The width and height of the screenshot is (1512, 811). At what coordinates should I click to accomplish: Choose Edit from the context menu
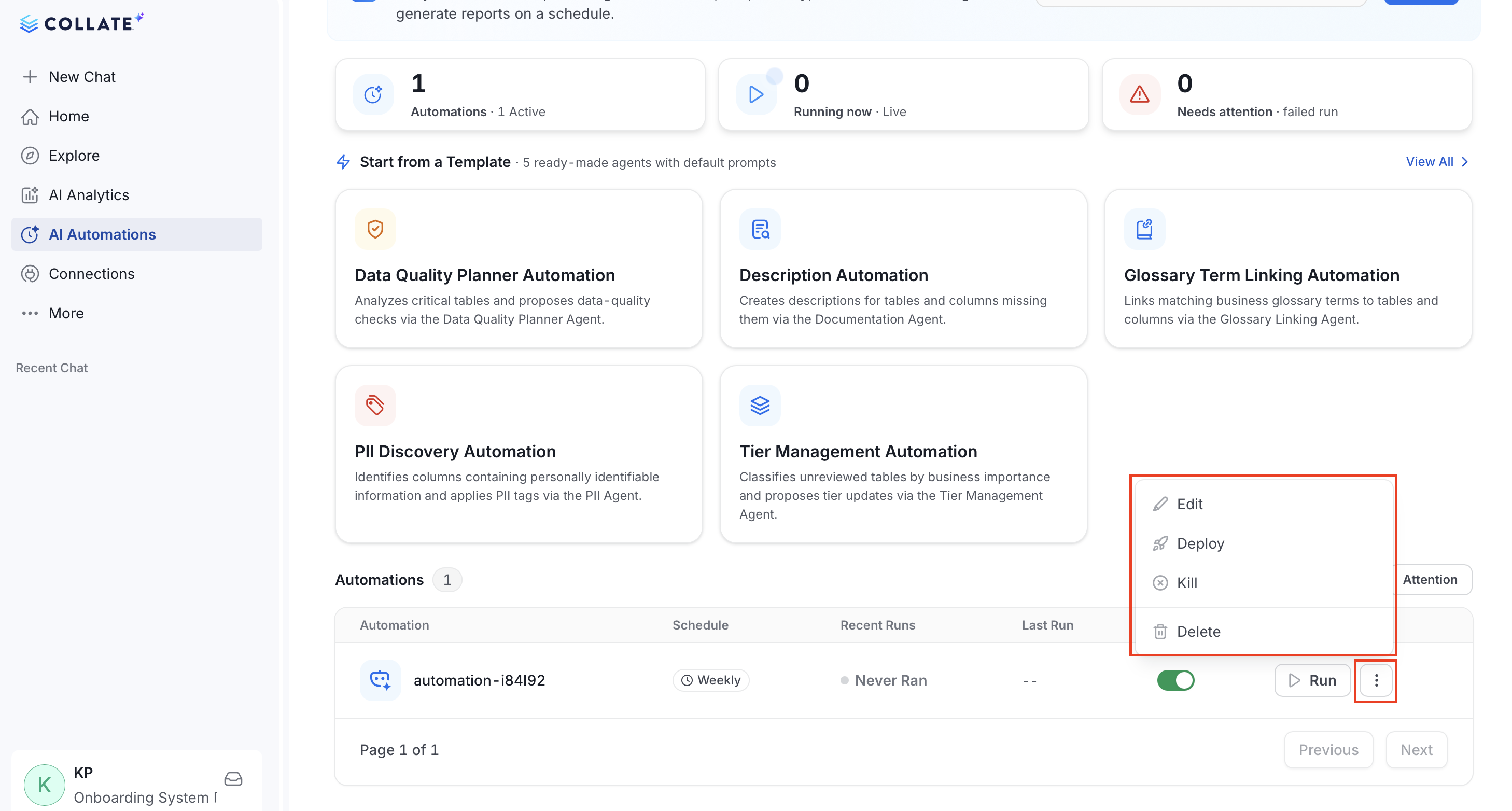(x=1264, y=504)
